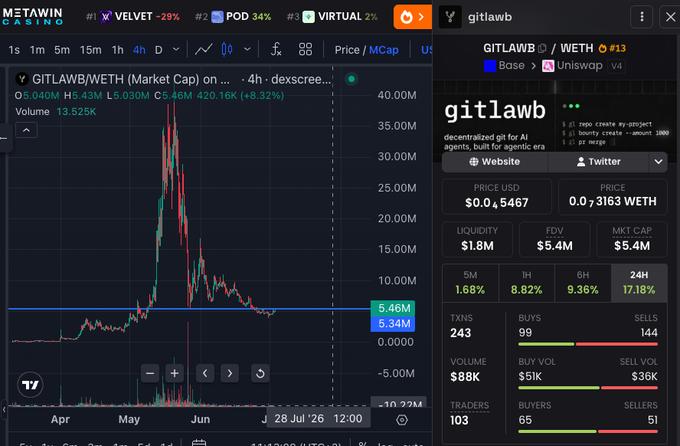Open chart settings hexagon gear icon
This screenshot has height=446, width=680.
point(402,420)
